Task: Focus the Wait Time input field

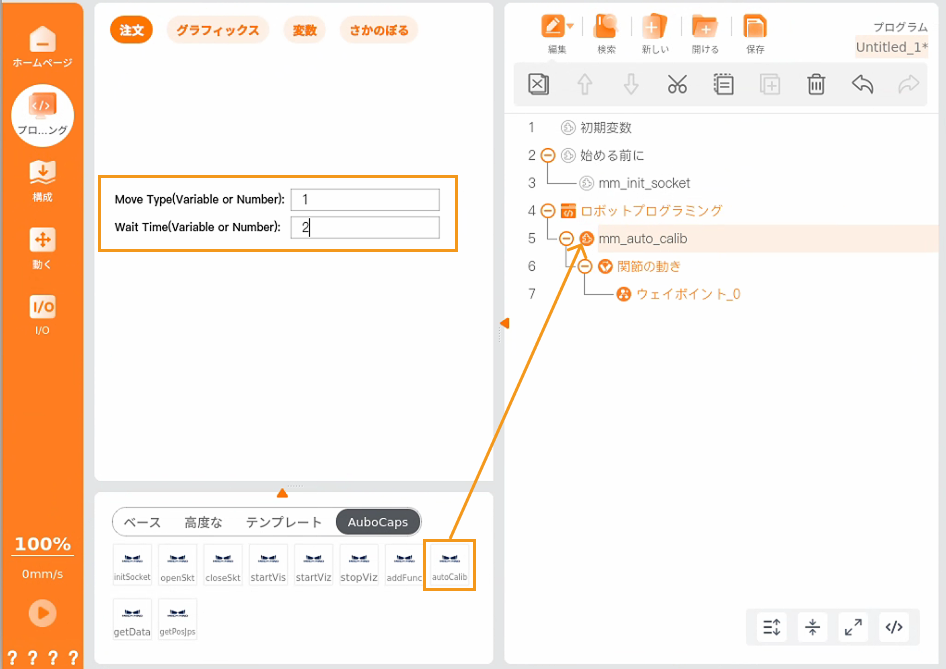Action: [365, 227]
